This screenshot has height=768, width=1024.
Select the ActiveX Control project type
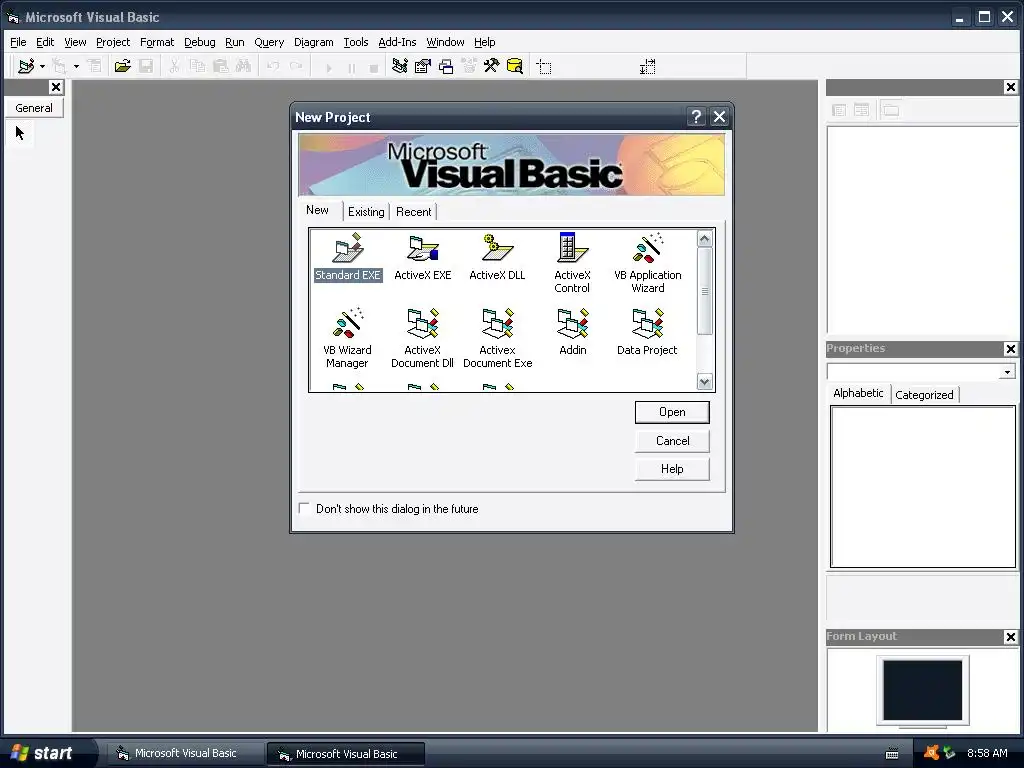coord(572,263)
